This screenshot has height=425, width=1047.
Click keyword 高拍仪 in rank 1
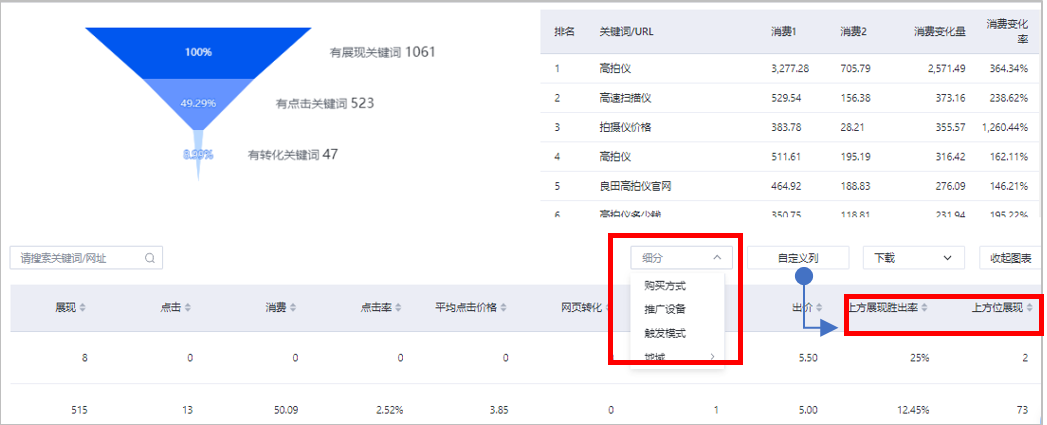click(x=615, y=68)
